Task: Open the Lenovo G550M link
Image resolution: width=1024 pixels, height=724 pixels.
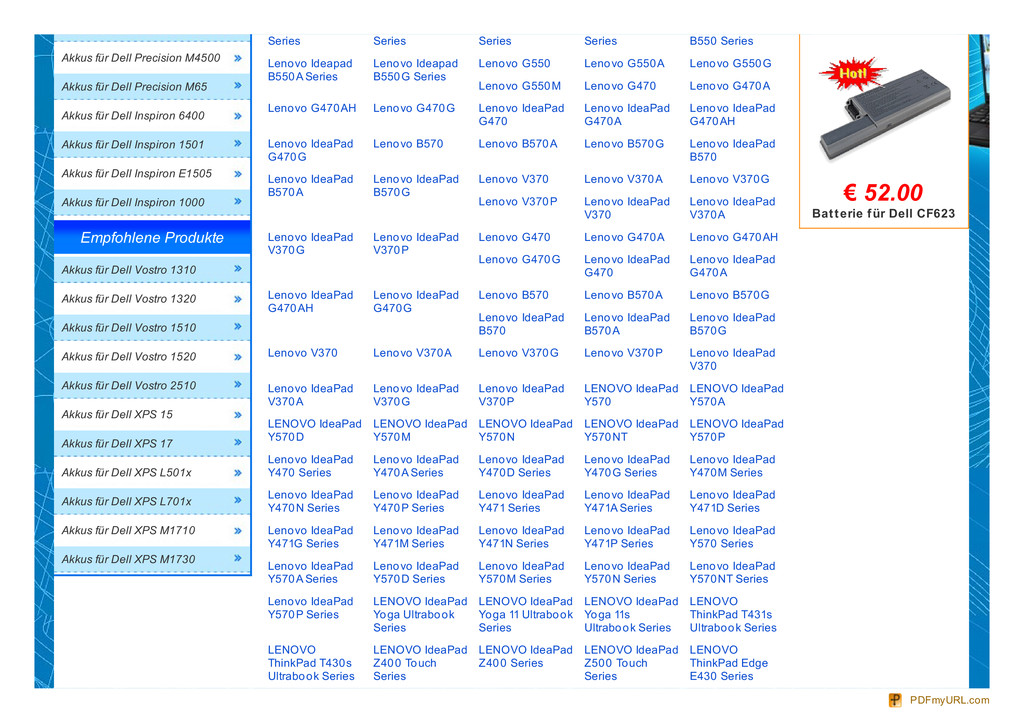Action: [519, 86]
